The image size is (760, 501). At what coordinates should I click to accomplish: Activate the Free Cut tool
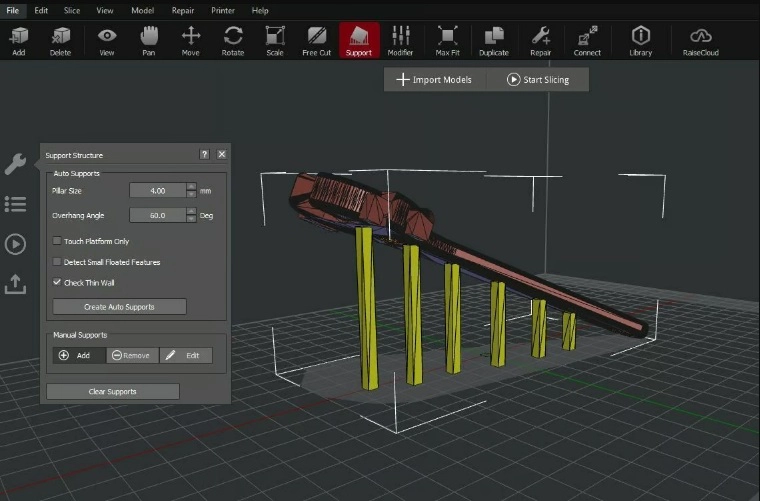tap(317, 41)
